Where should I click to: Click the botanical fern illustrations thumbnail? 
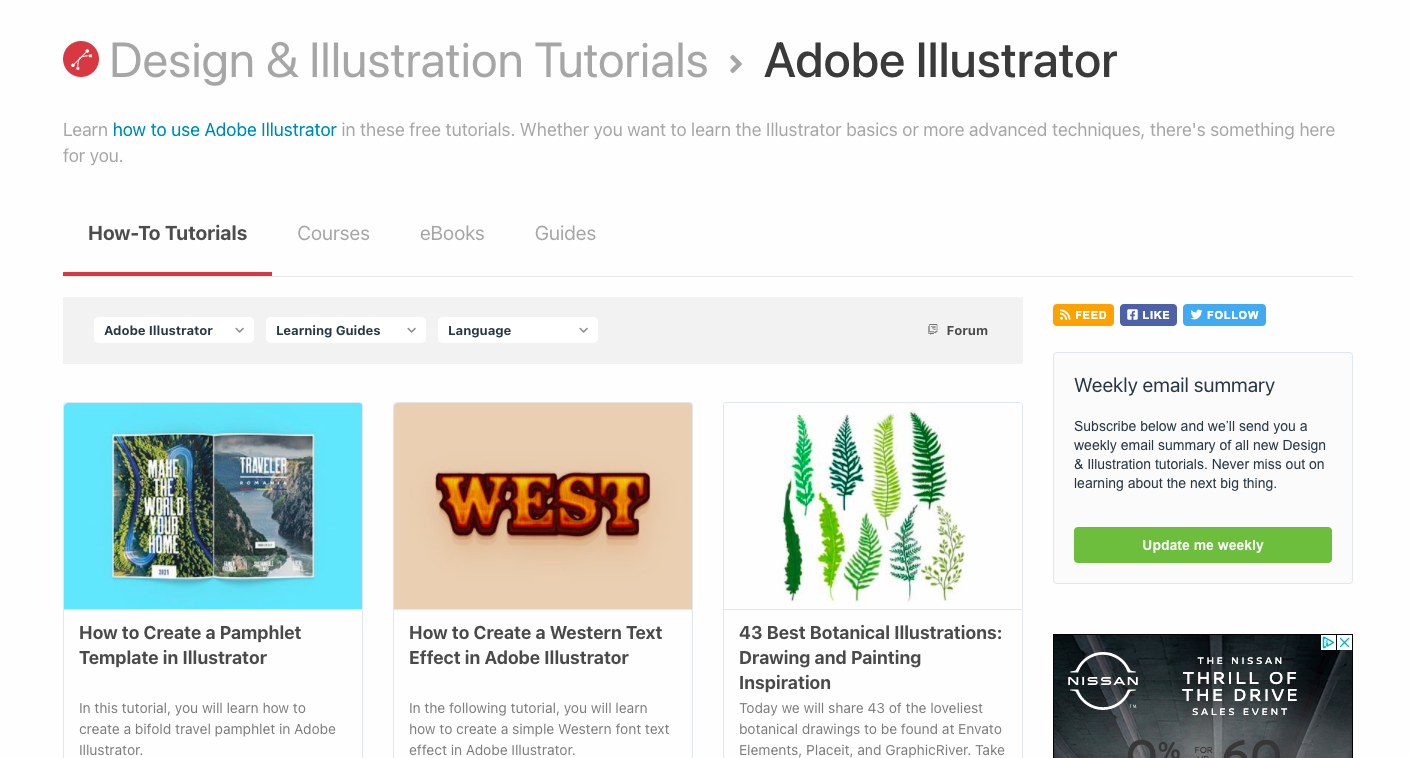pos(873,506)
